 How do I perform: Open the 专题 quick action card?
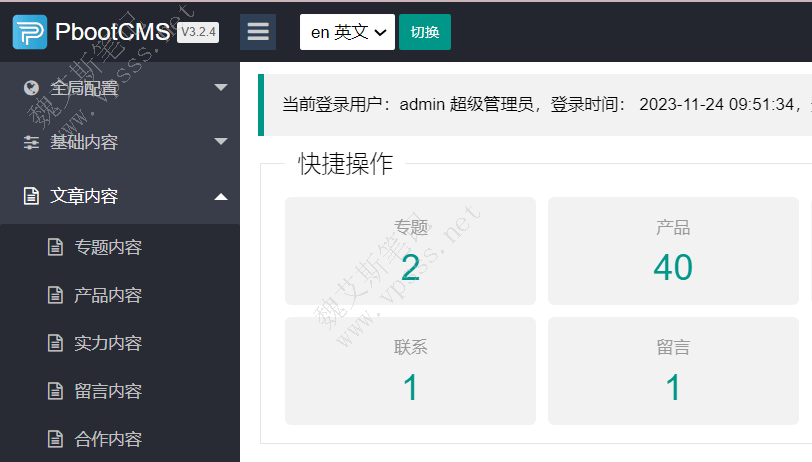(x=410, y=251)
